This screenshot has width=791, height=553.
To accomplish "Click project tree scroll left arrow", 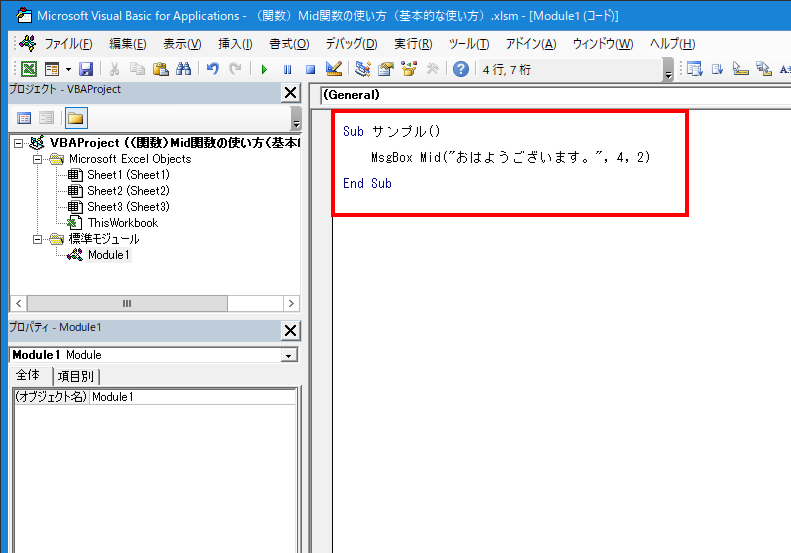I will tap(19, 304).
